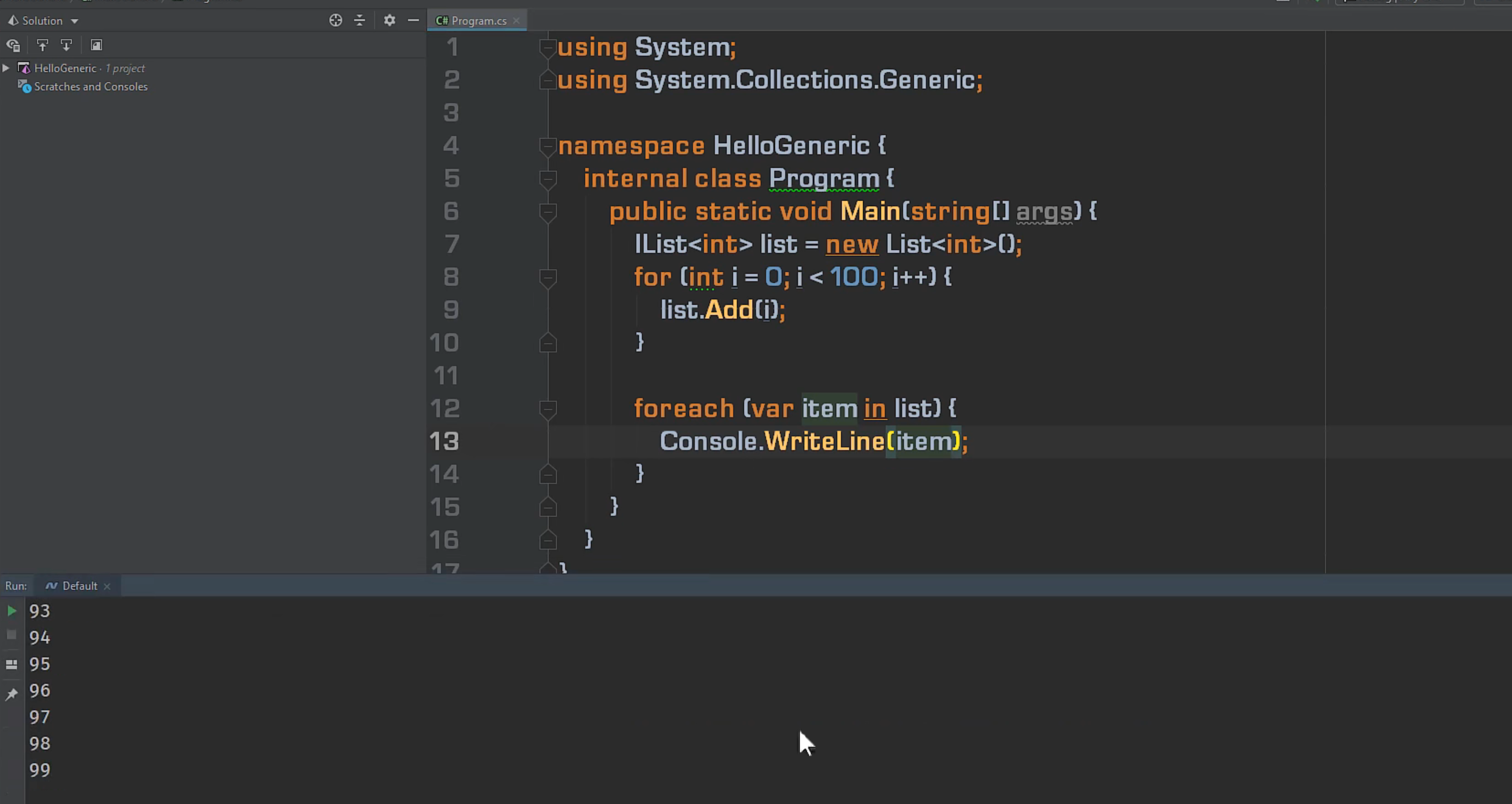Click the underlined in keyword on line 12

(875, 409)
